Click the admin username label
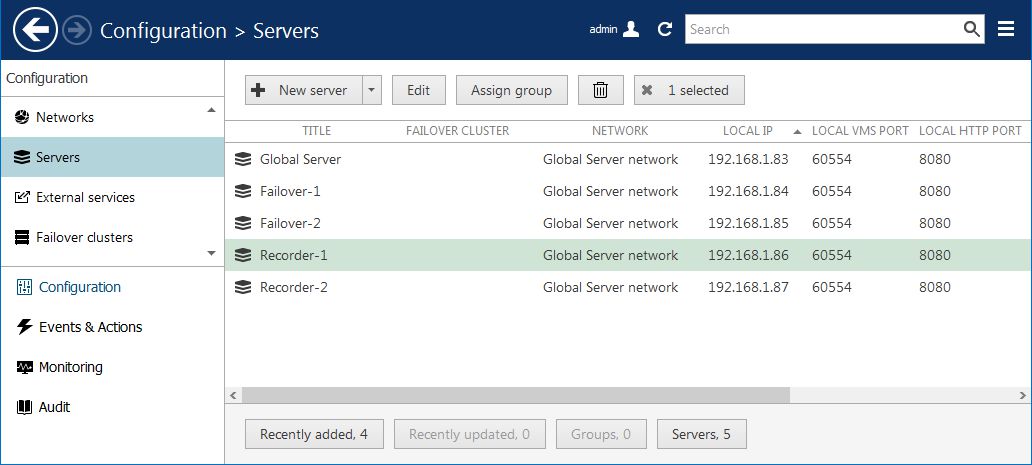The width and height of the screenshot is (1032, 465). click(x=604, y=29)
